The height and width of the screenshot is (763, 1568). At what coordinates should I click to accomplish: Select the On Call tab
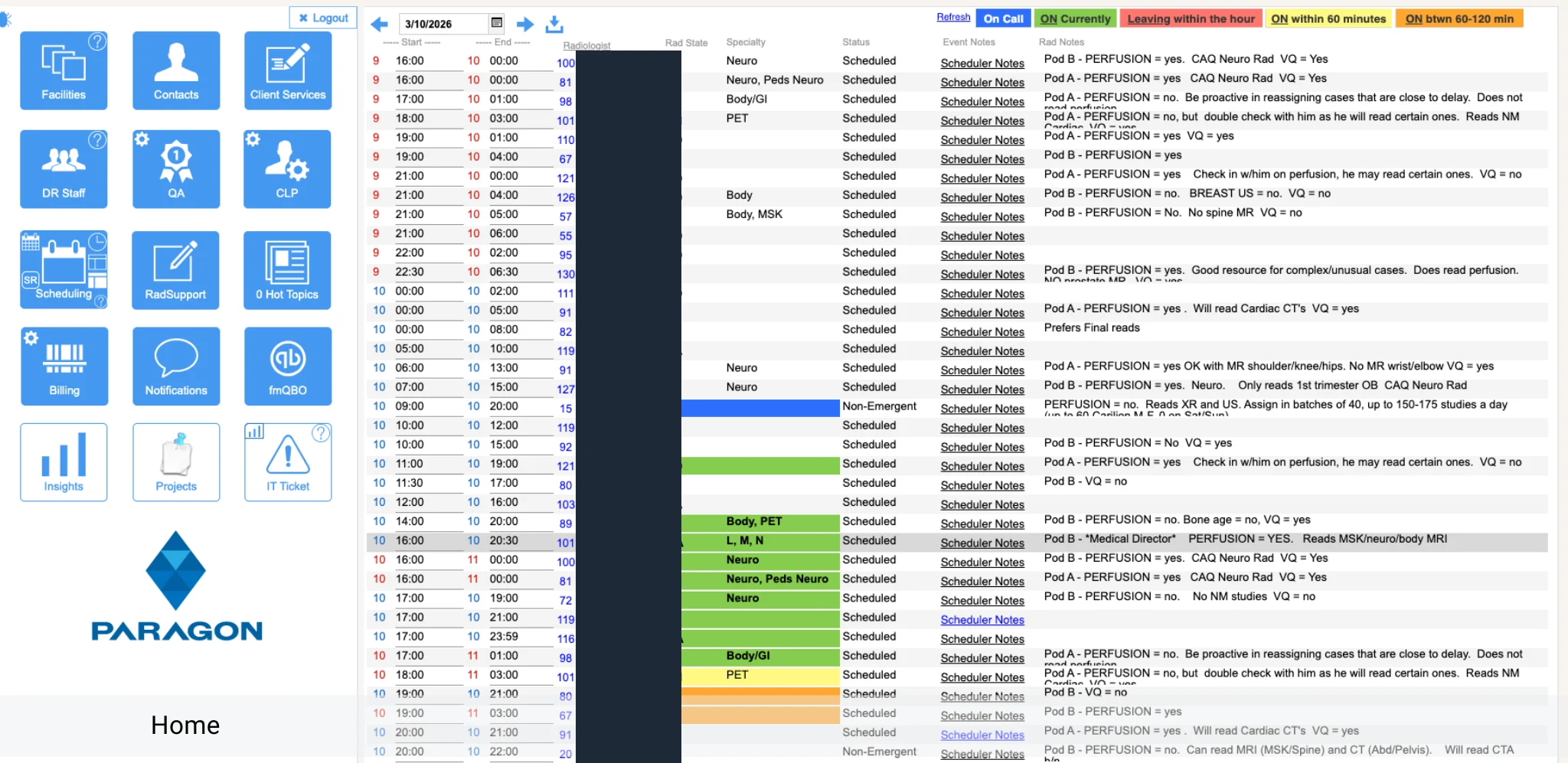click(1003, 18)
